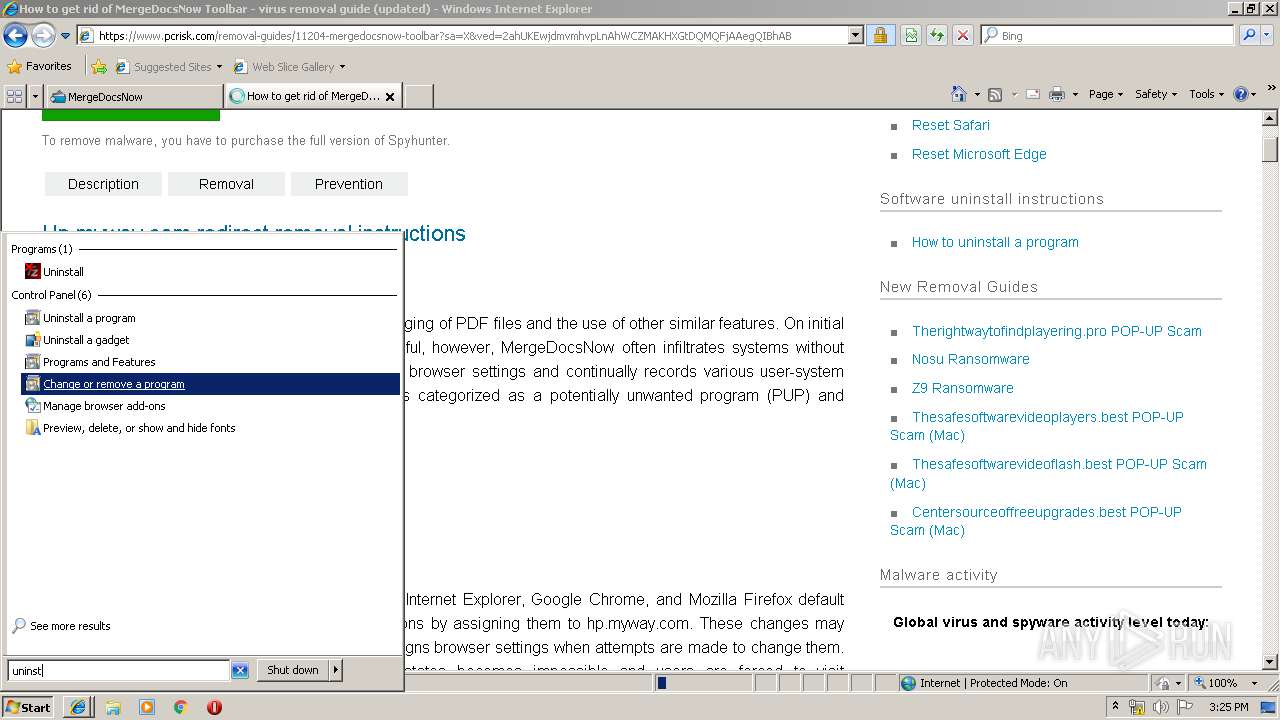
Task: Open Z9 Ransomware link
Action: (x=962, y=388)
